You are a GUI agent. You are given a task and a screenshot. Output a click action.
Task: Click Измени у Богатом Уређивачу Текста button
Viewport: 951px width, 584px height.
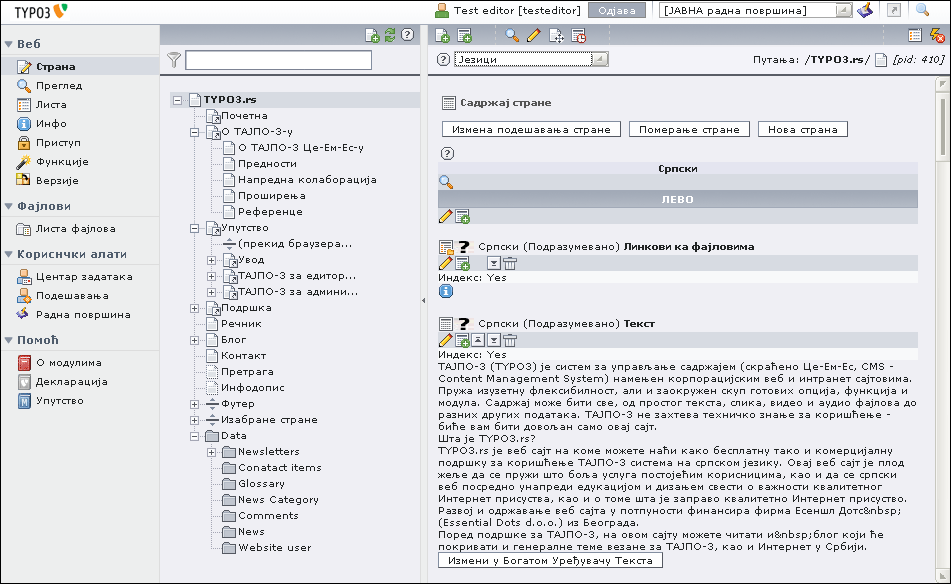[550, 560]
